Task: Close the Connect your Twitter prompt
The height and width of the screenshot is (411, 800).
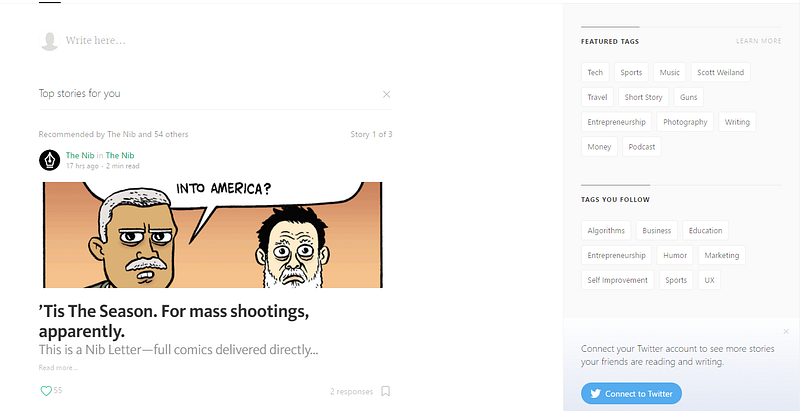Action: pos(786,332)
